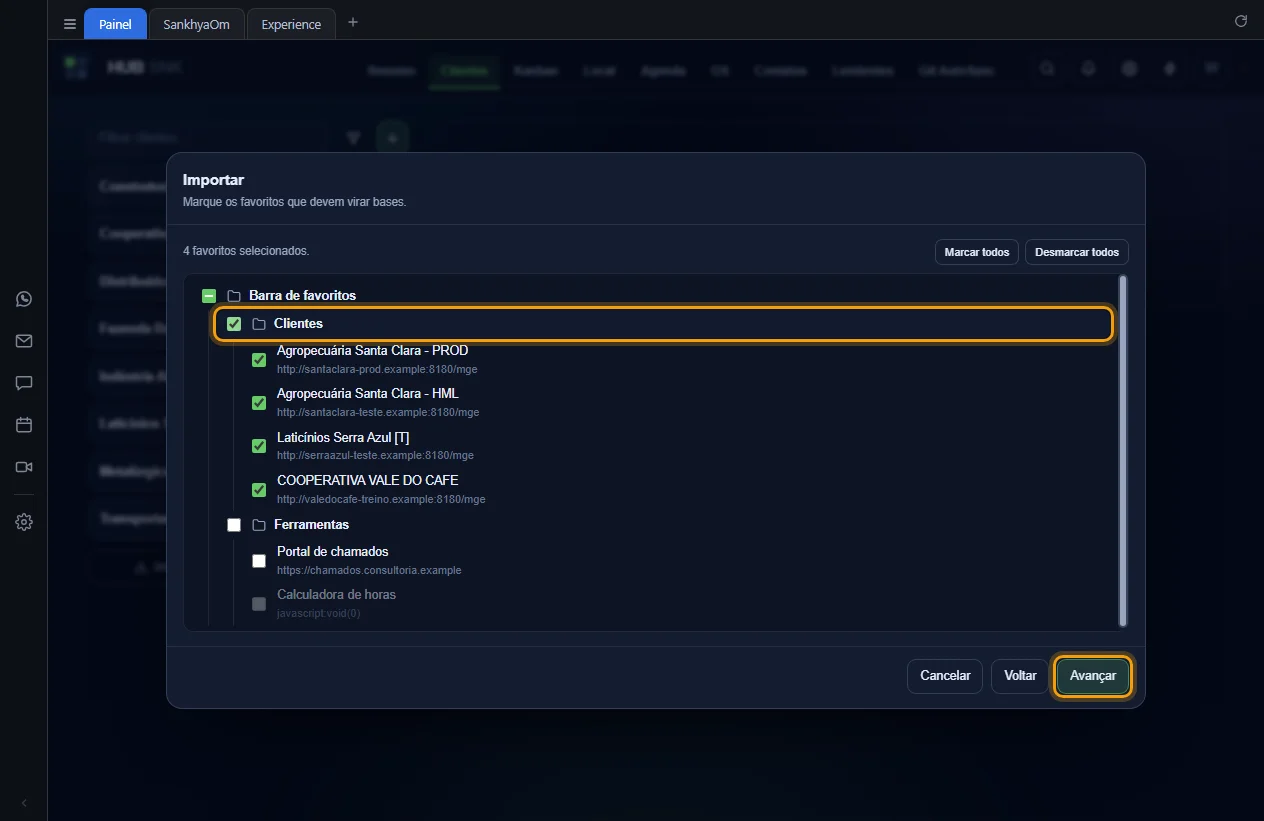Uncheck Agropecuária Santa Clara - PROD checkbox
The height and width of the screenshot is (821, 1264).
(x=259, y=360)
